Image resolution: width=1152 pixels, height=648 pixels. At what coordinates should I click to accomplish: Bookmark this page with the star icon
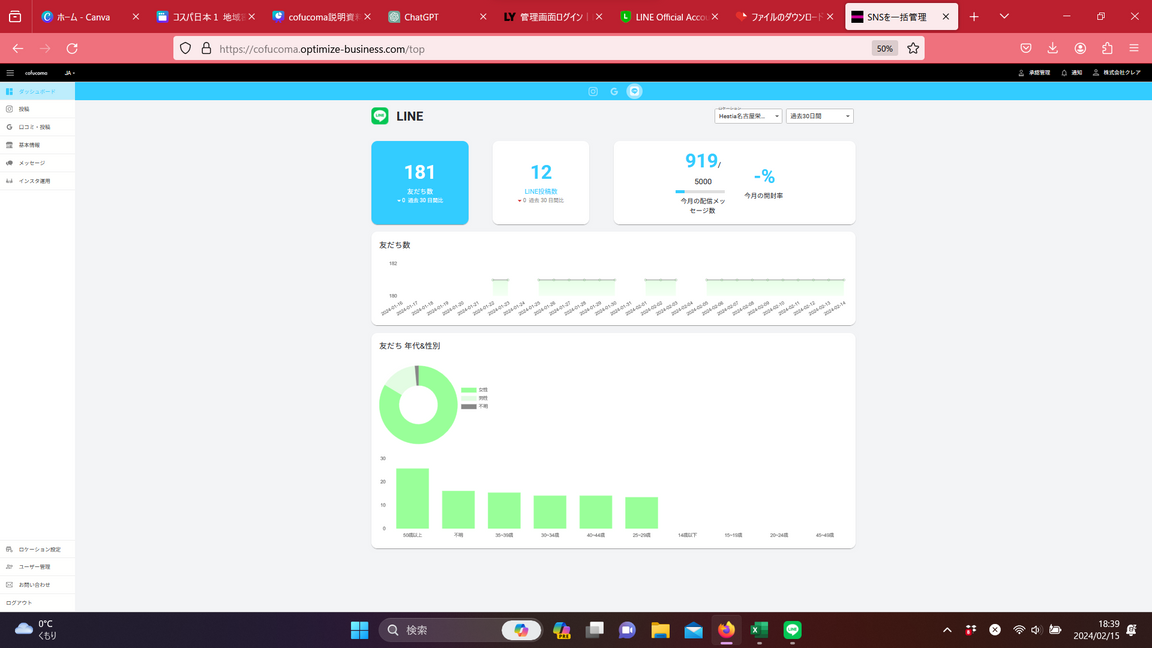pyautogui.click(x=913, y=48)
